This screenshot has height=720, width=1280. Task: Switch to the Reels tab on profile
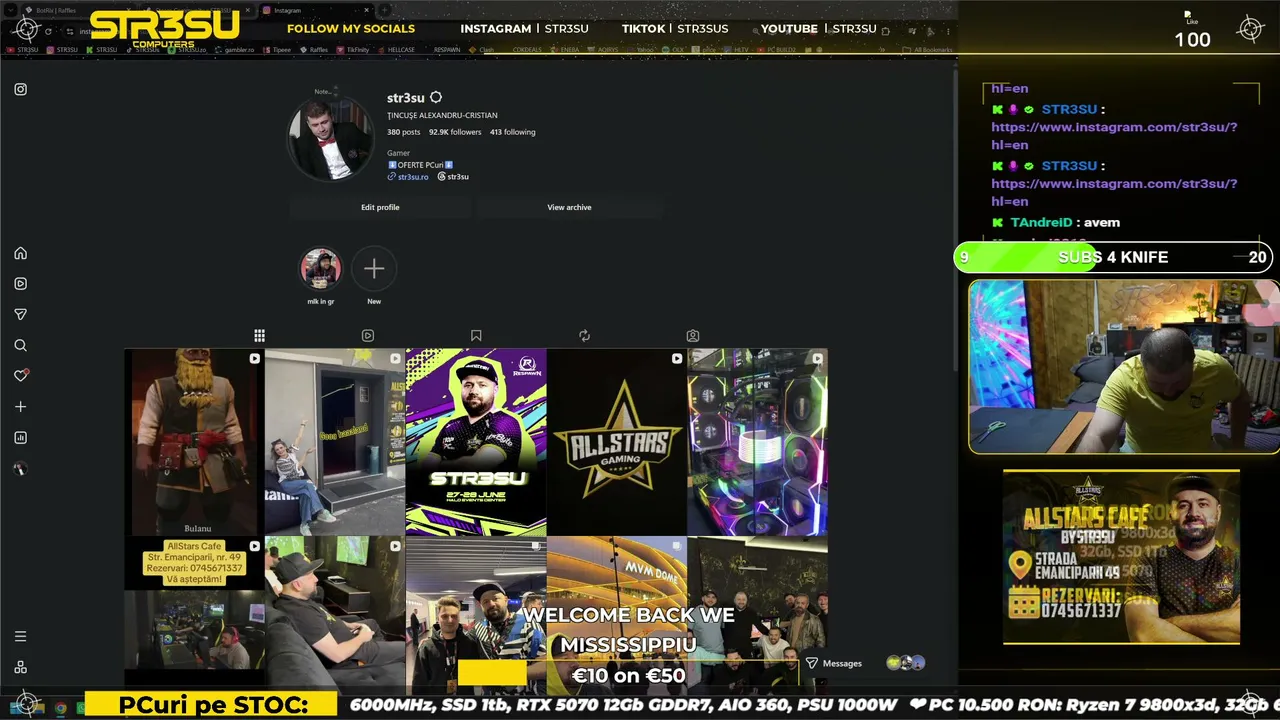coord(368,336)
